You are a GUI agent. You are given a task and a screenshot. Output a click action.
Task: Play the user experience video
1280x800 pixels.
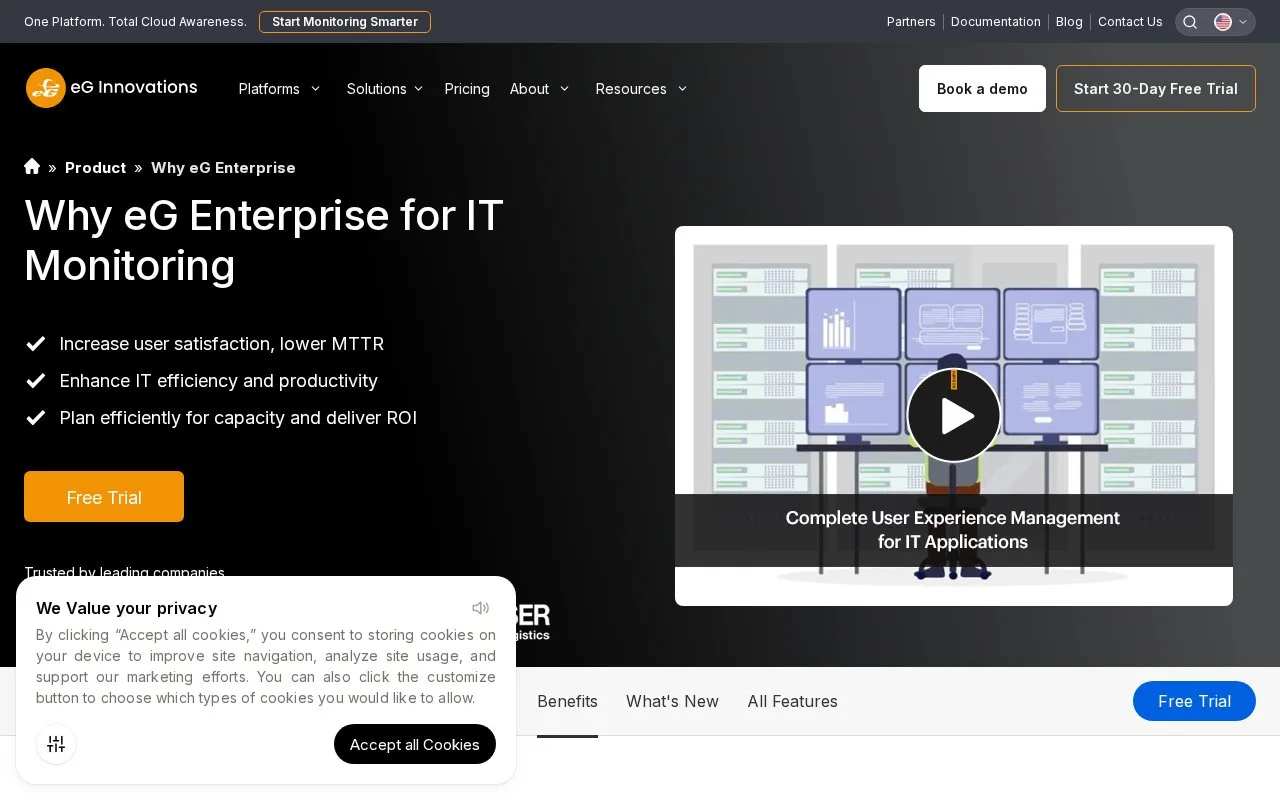(x=954, y=415)
